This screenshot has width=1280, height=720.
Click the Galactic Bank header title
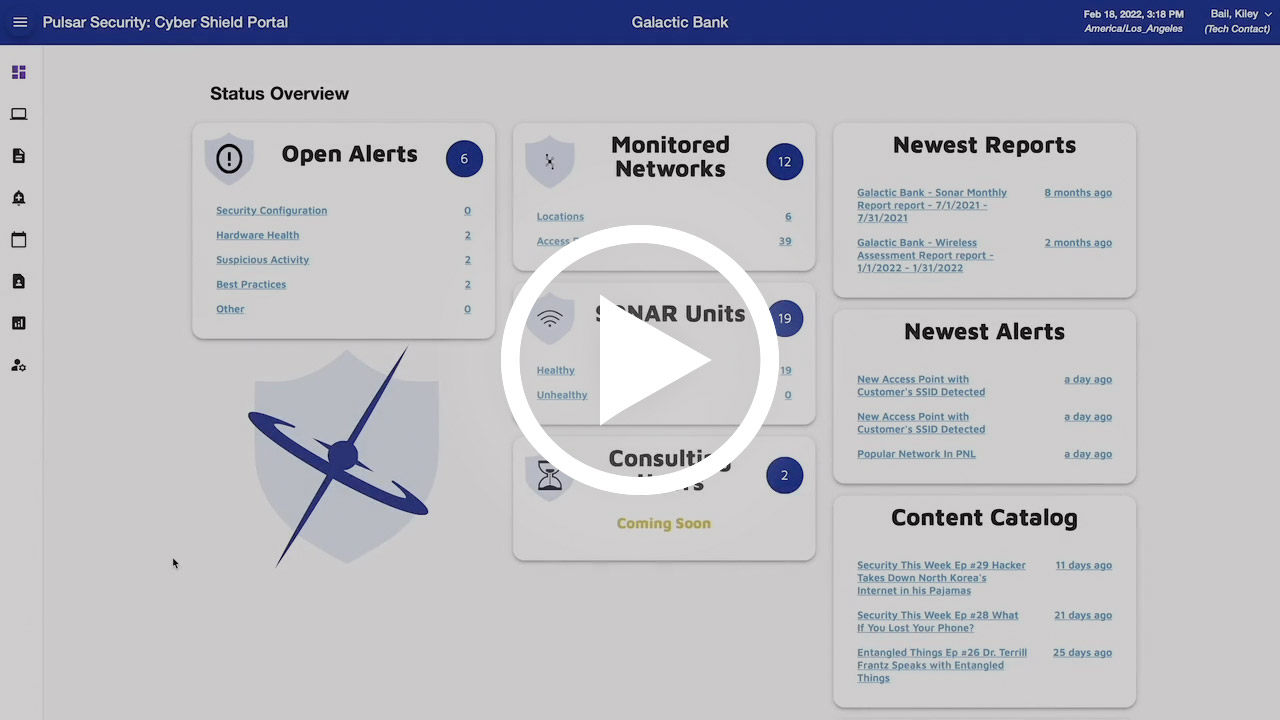[680, 22]
